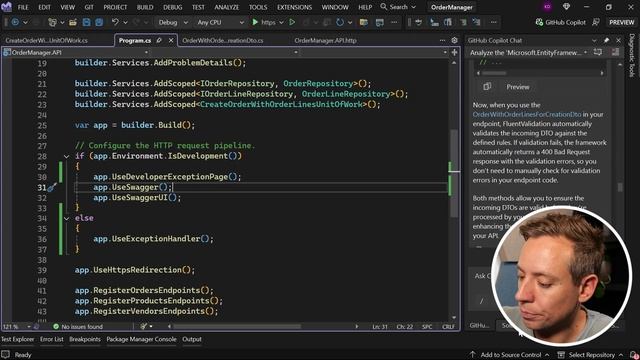Click the hot reload circular arrow icon

point(340,22)
